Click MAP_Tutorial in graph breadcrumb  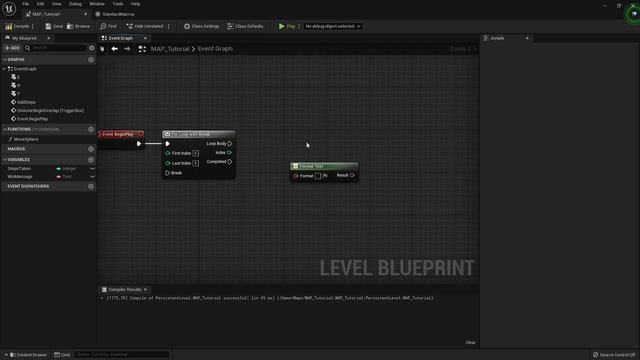pos(170,49)
